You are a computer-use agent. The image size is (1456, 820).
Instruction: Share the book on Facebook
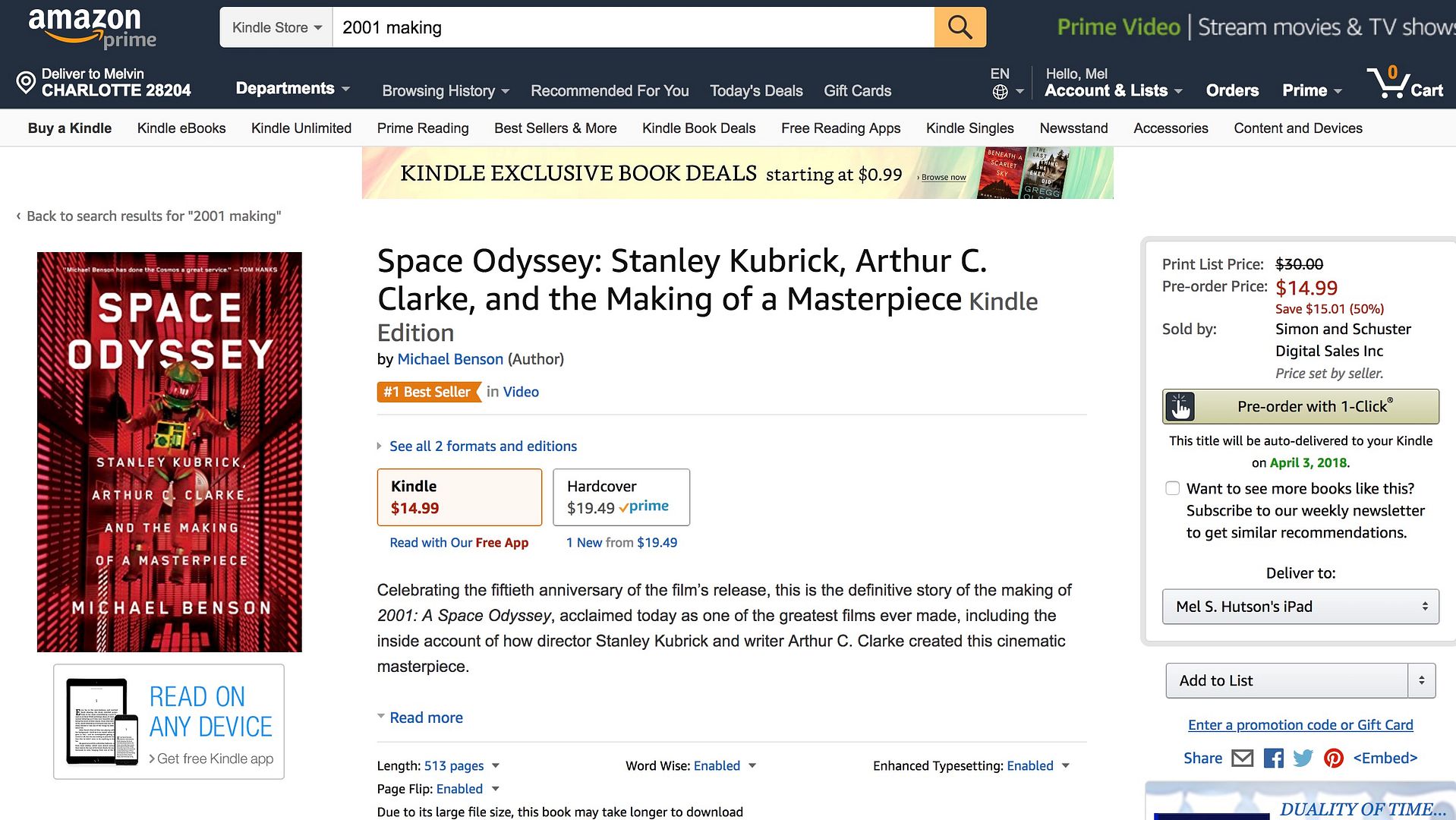click(x=1273, y=758)
